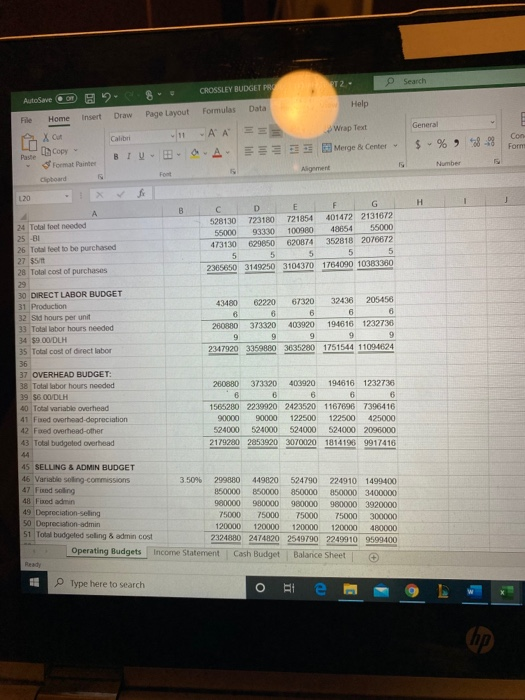
Task: Apply red Font Color letter A
Action: pos(217,153)
